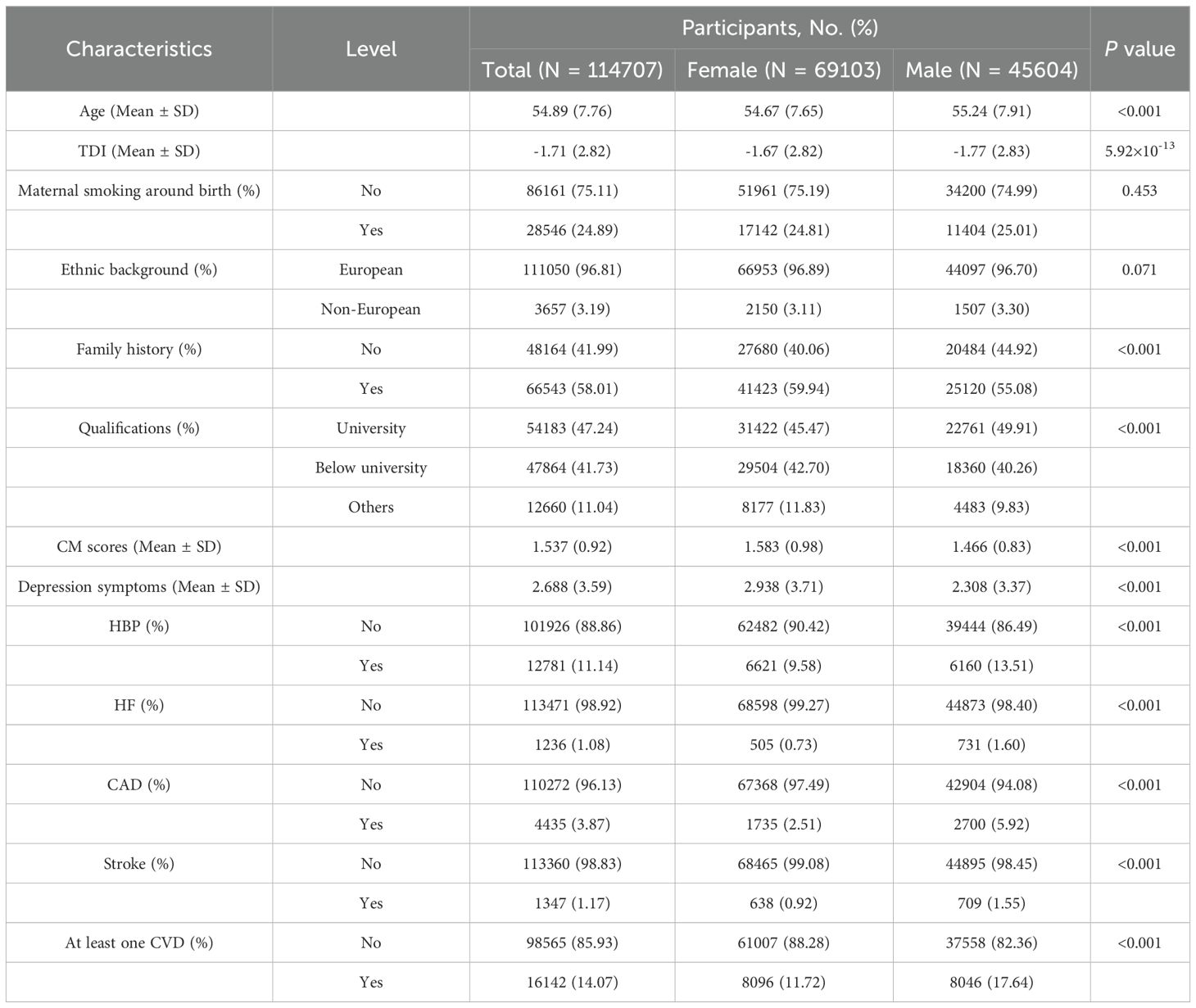Viewport: 1196px width, 1008px height.
Task: Select the Non-European level cell
Action: coord(371,310)
